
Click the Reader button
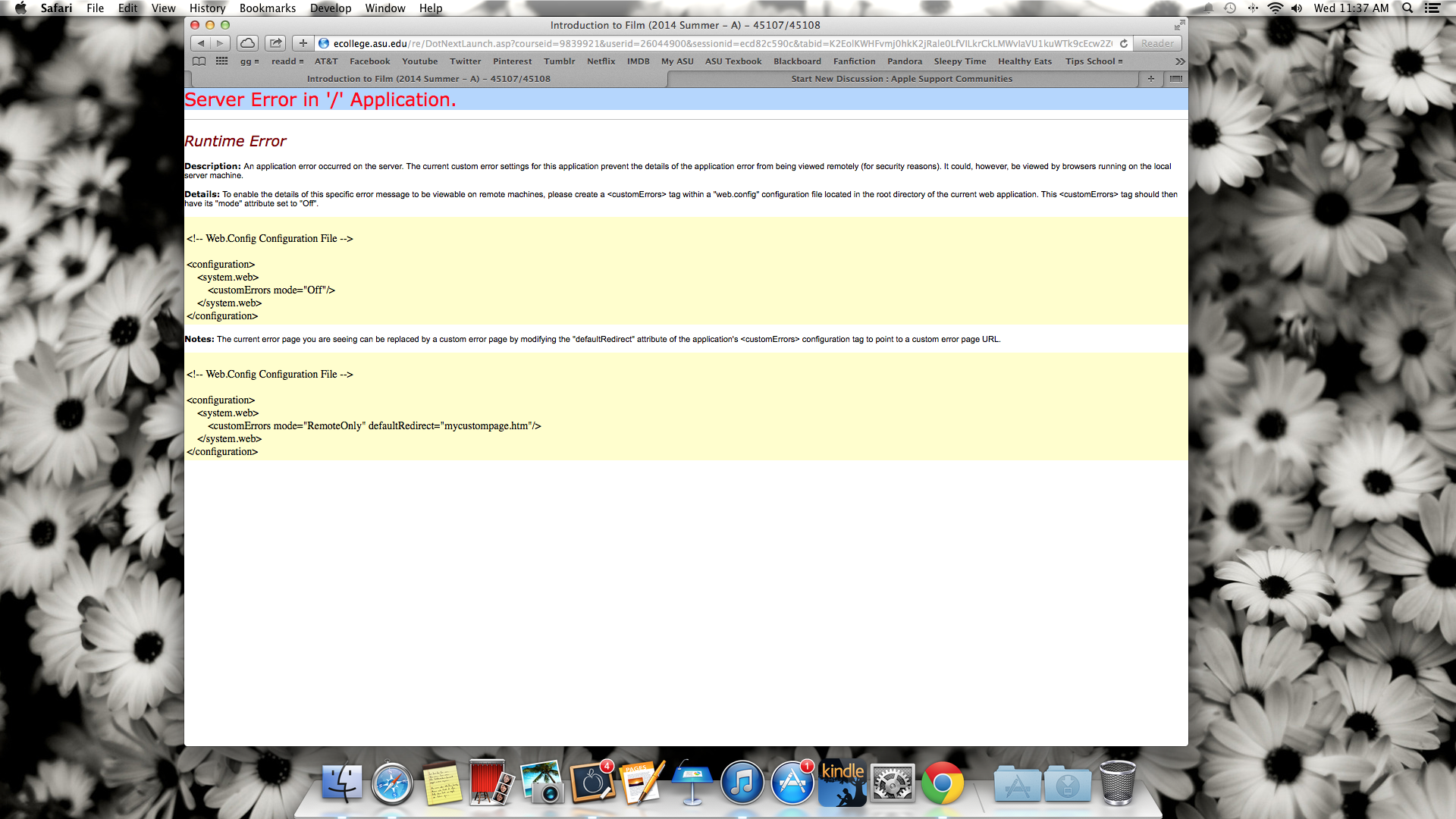[x=1157, y=43]
